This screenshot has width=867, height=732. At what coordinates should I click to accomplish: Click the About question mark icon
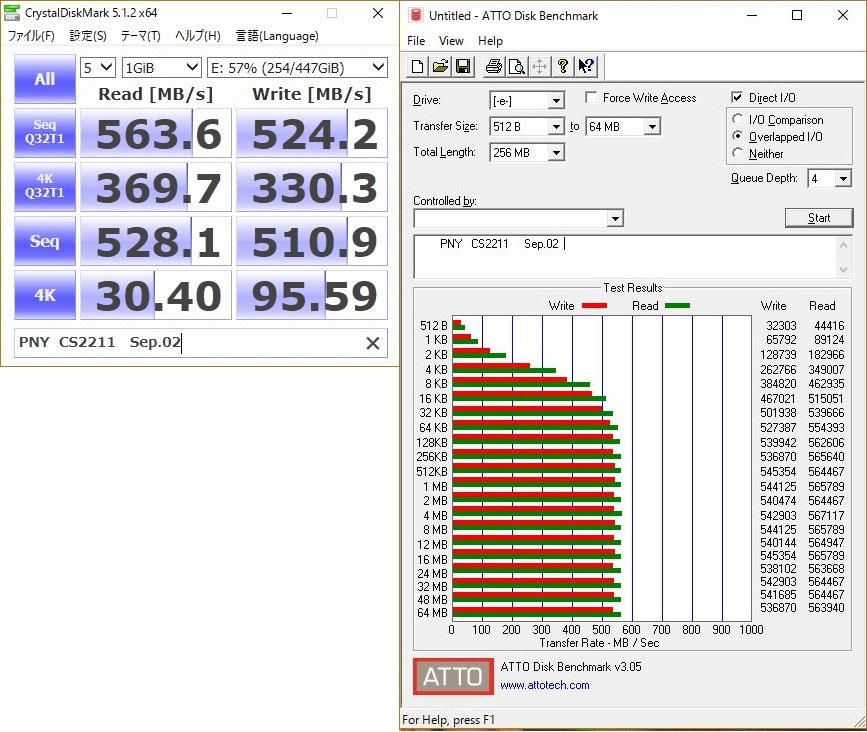[x=562, y=67]
